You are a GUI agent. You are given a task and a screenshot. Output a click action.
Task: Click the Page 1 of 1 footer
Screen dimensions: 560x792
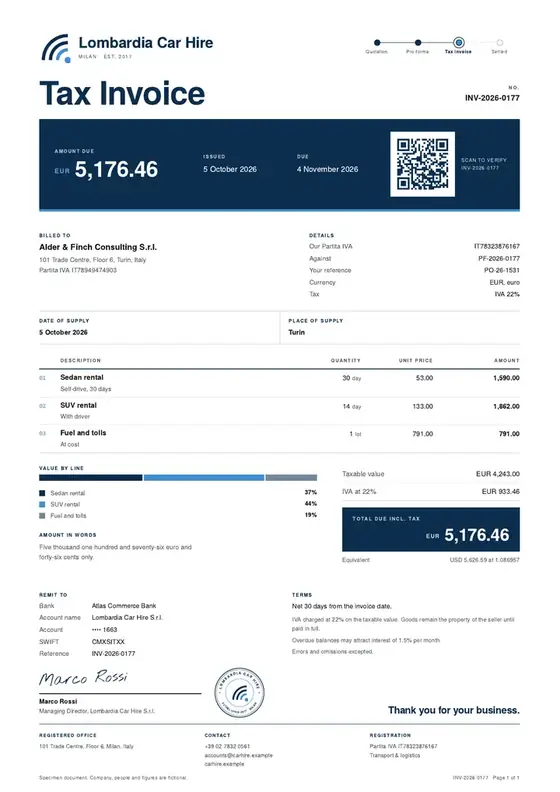(506, 778)
